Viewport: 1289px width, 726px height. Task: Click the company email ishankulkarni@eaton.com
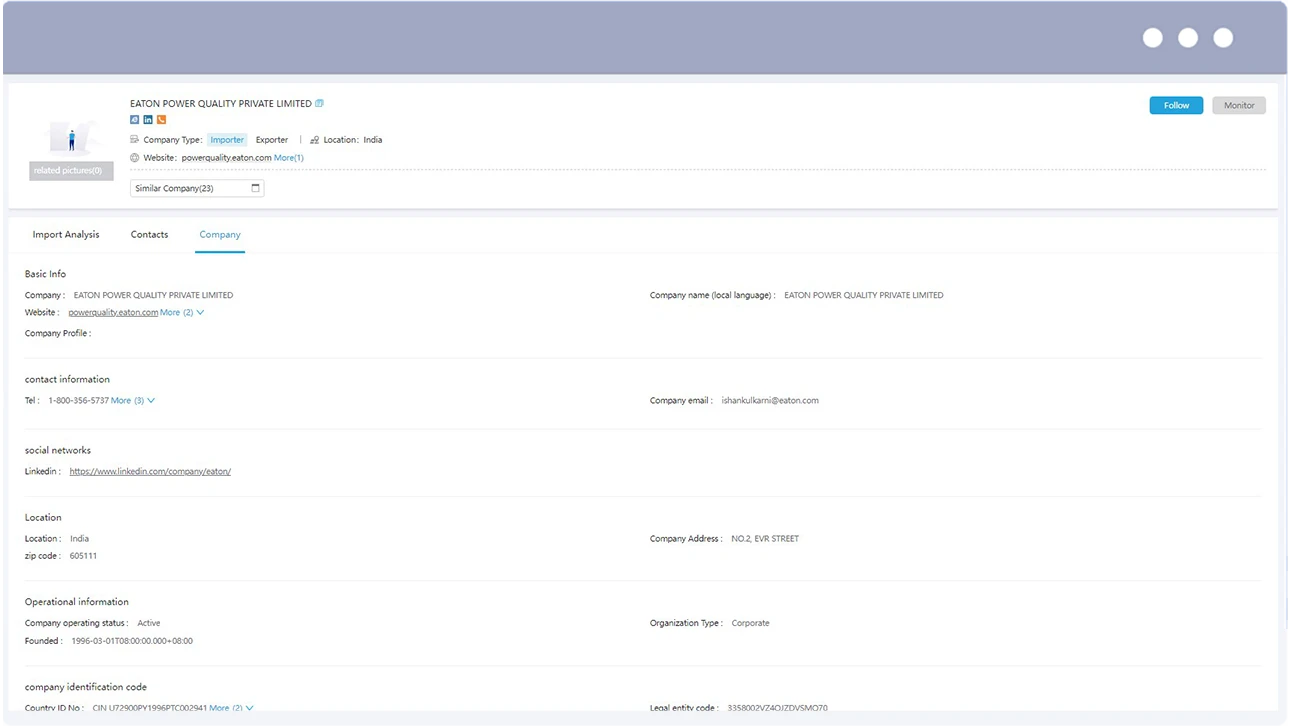(x=770, y=400)
